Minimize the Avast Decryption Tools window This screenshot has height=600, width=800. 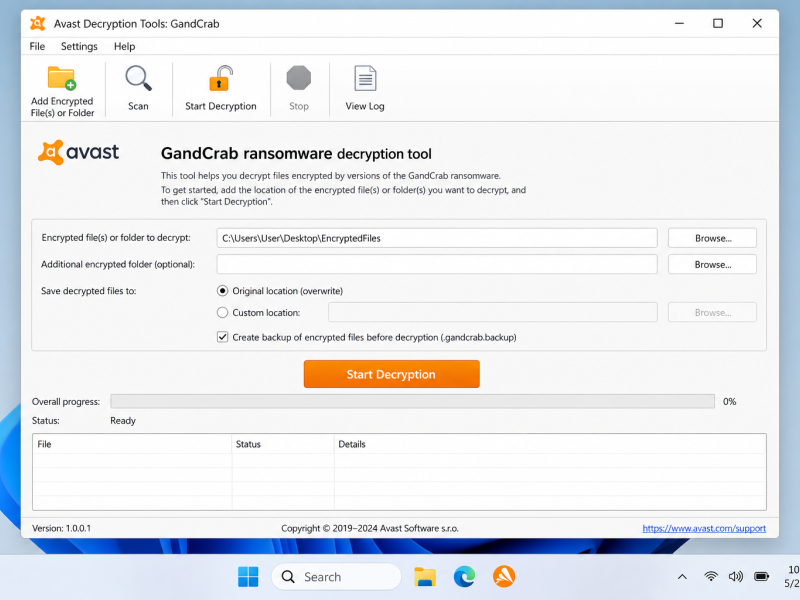coord(679,23)
